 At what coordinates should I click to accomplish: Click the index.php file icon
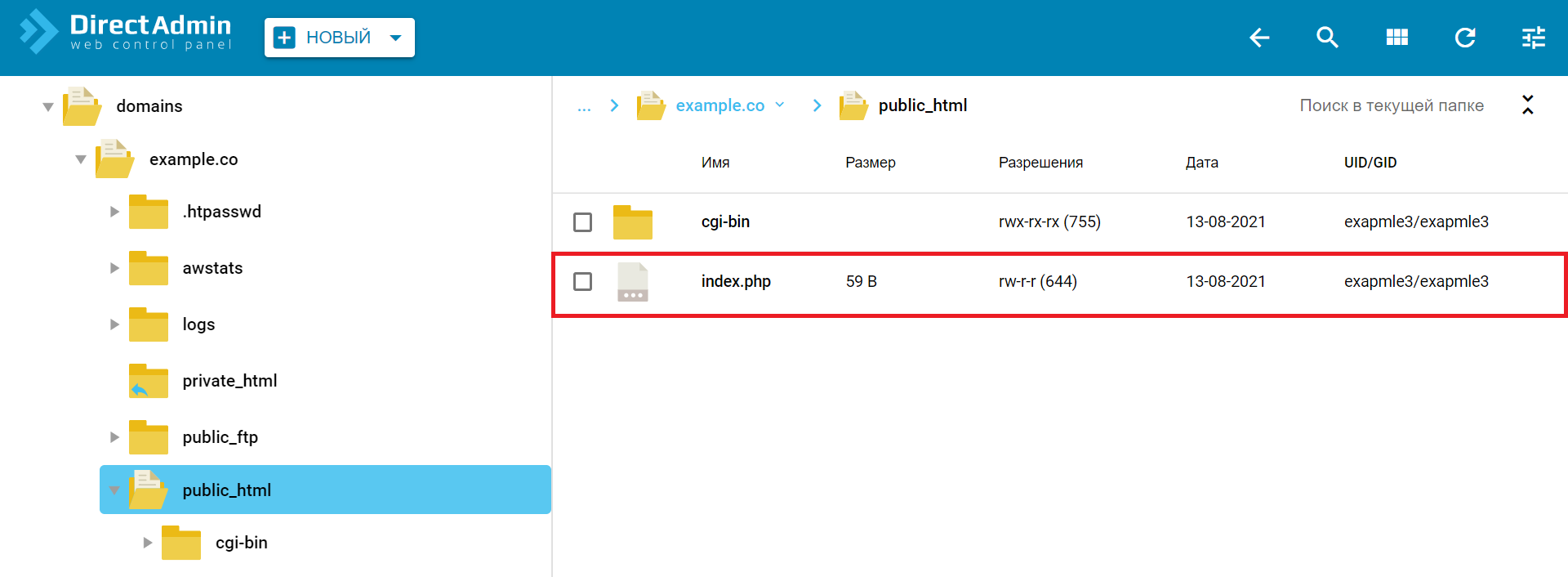click(x=632, y=282)
